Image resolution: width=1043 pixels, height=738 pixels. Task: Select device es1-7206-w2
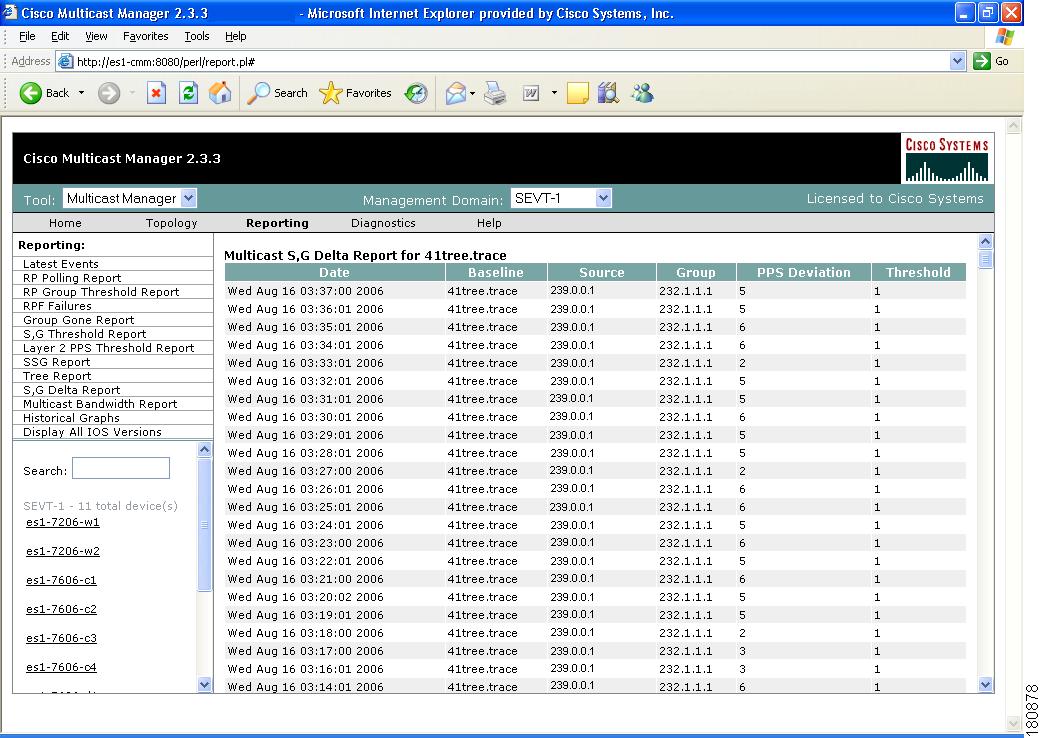coord(63,551)
